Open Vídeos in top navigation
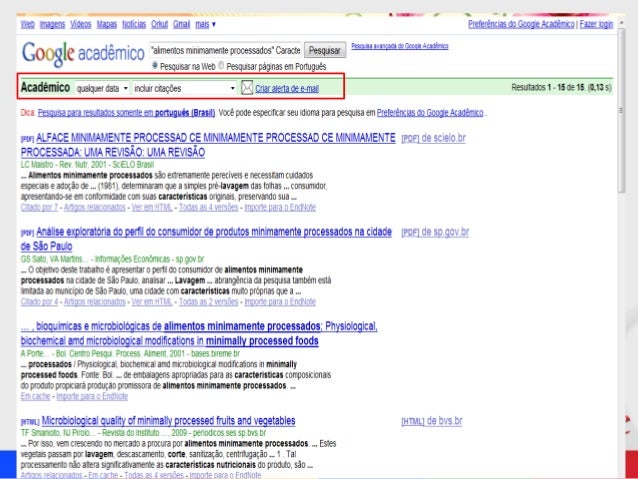Image resolution: width=638 pixels, height=479 pixels. pyautogui.click(x=81, y=24)
